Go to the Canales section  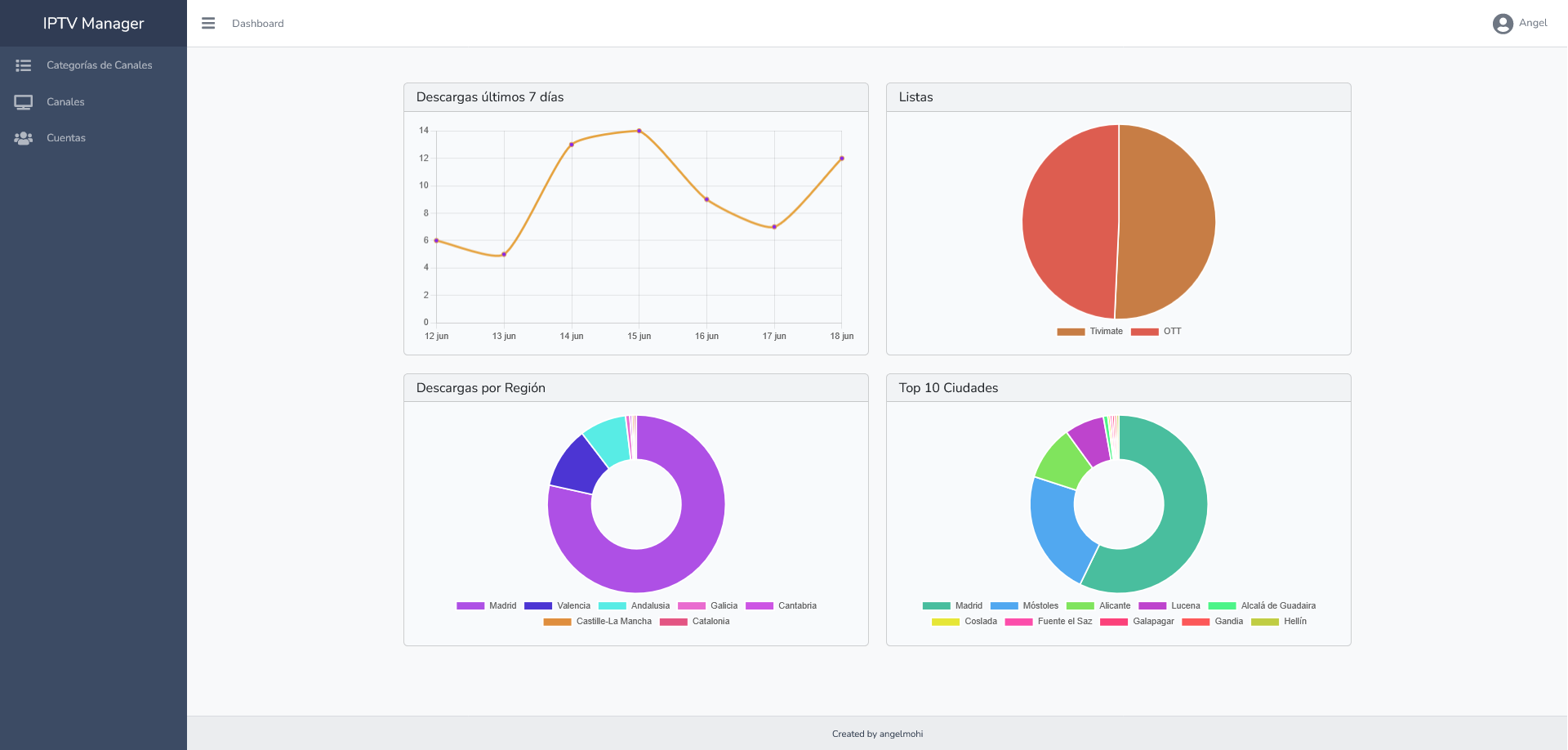point(65,102)
